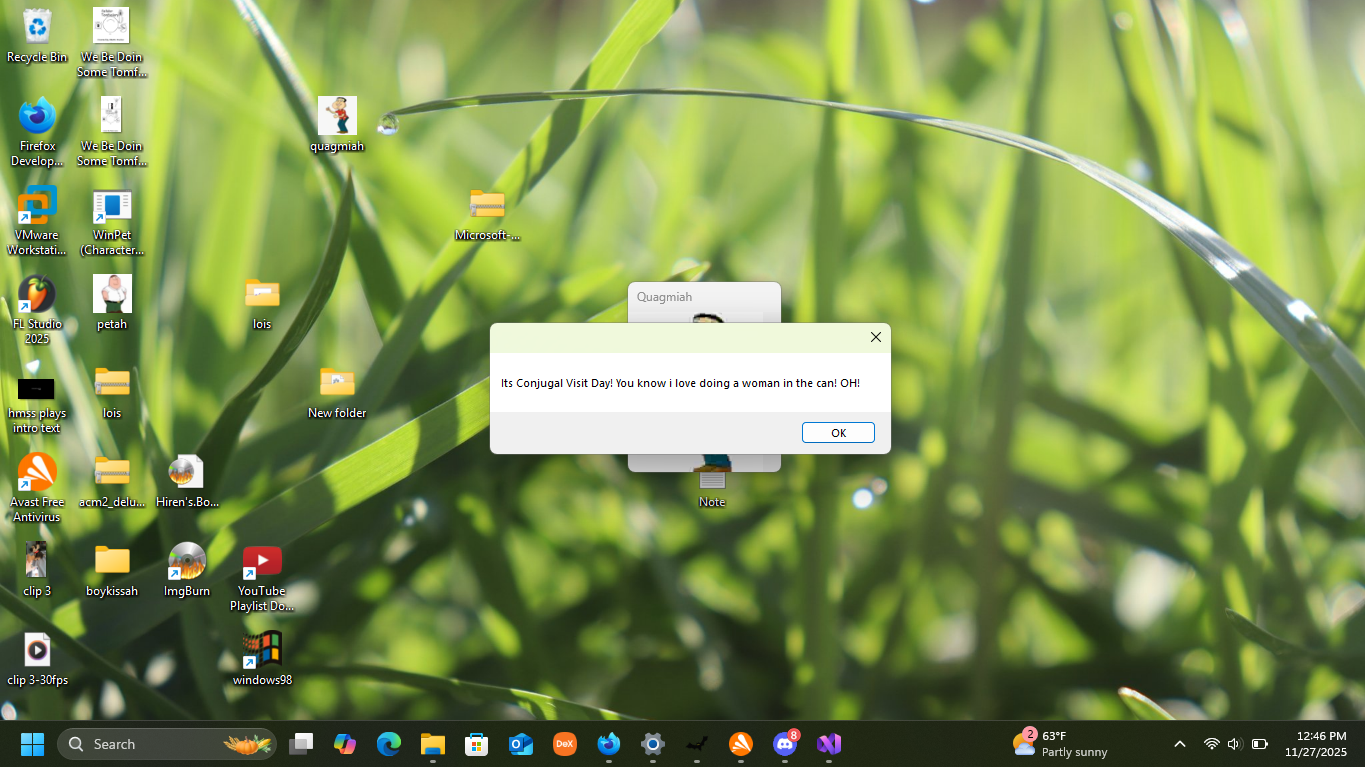Switch to Avast in the taskbar
The image size is (1365, 767).
click(741, 744)
